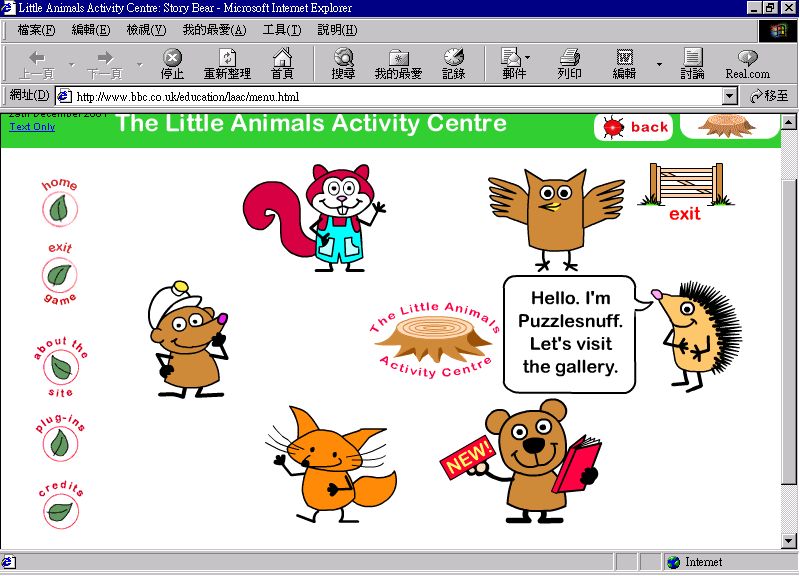Image resolution: width=800 pixels, height=576 pixels.
Task: Open the about the site leaf button
Action: pyautogui.click(x=61, y=367)
